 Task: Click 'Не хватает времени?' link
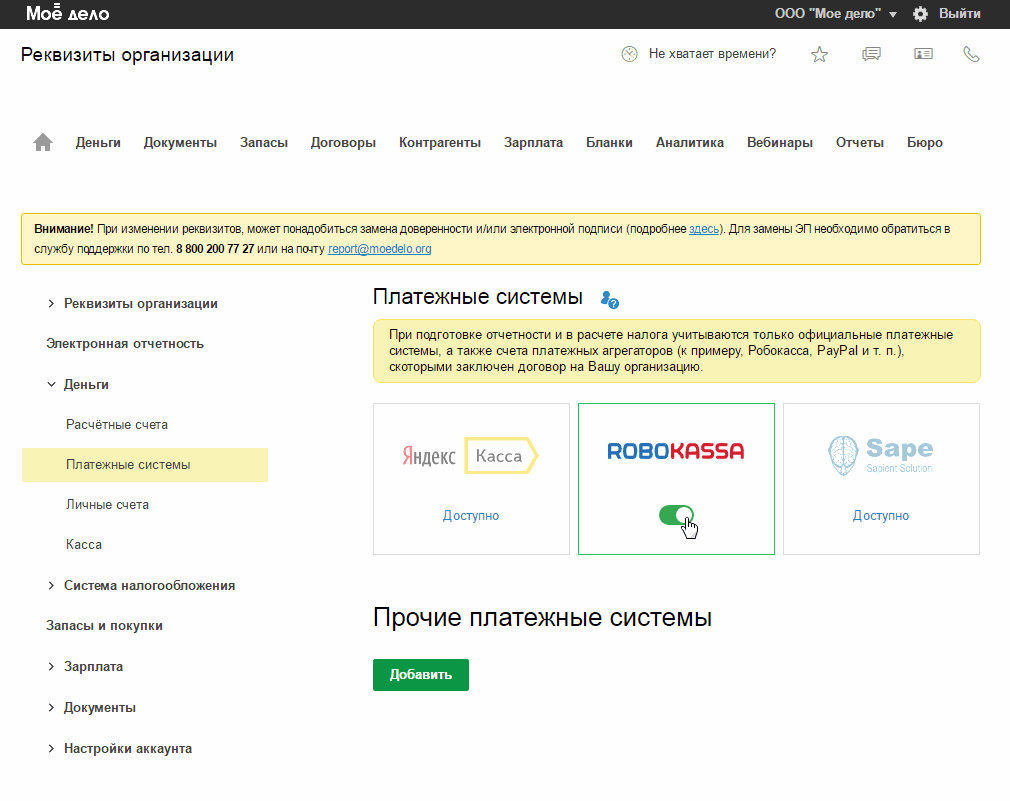click(x=712, y=54)
